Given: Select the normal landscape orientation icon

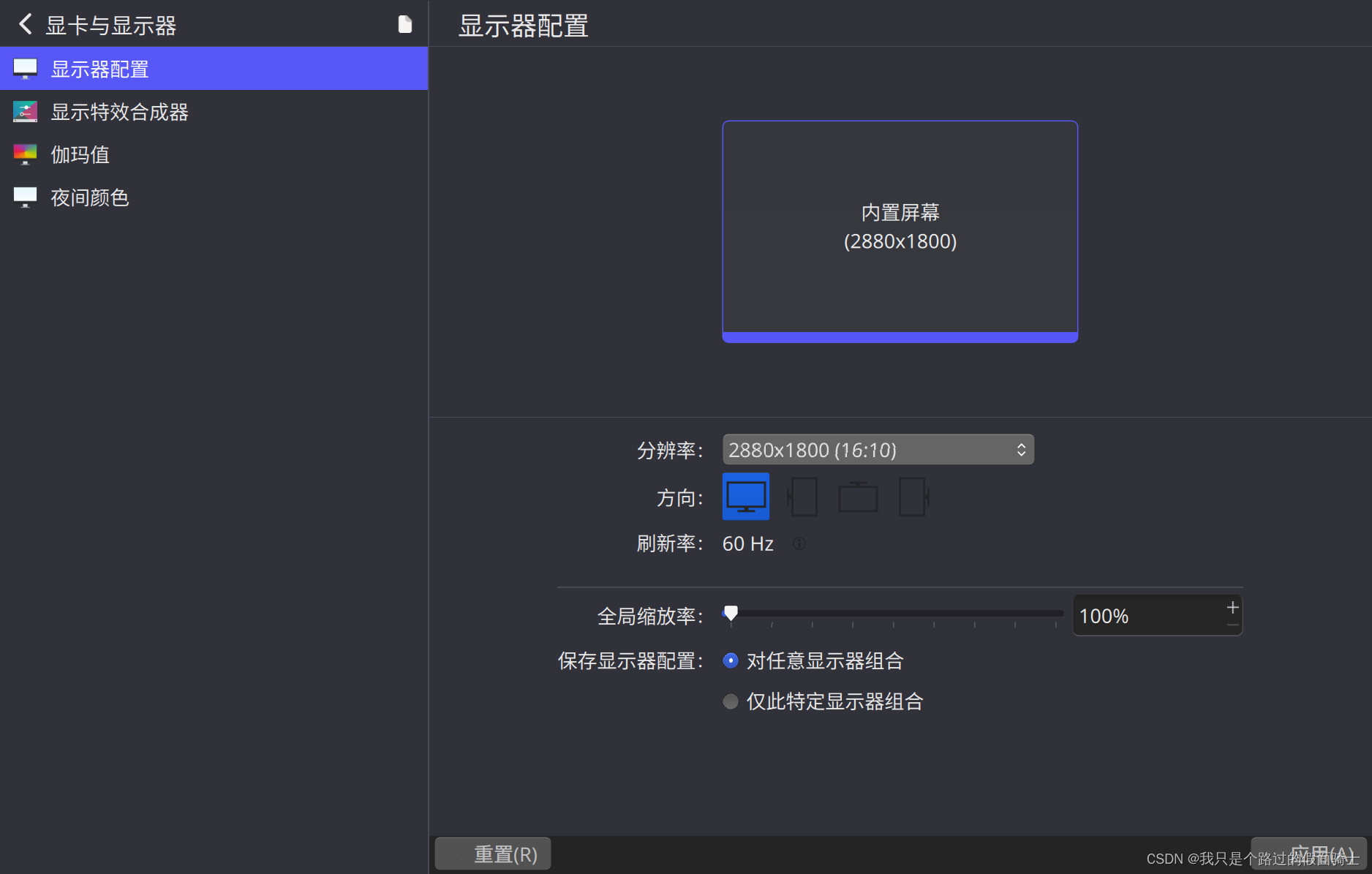Looking at the screenshot, I should [745, 497].
